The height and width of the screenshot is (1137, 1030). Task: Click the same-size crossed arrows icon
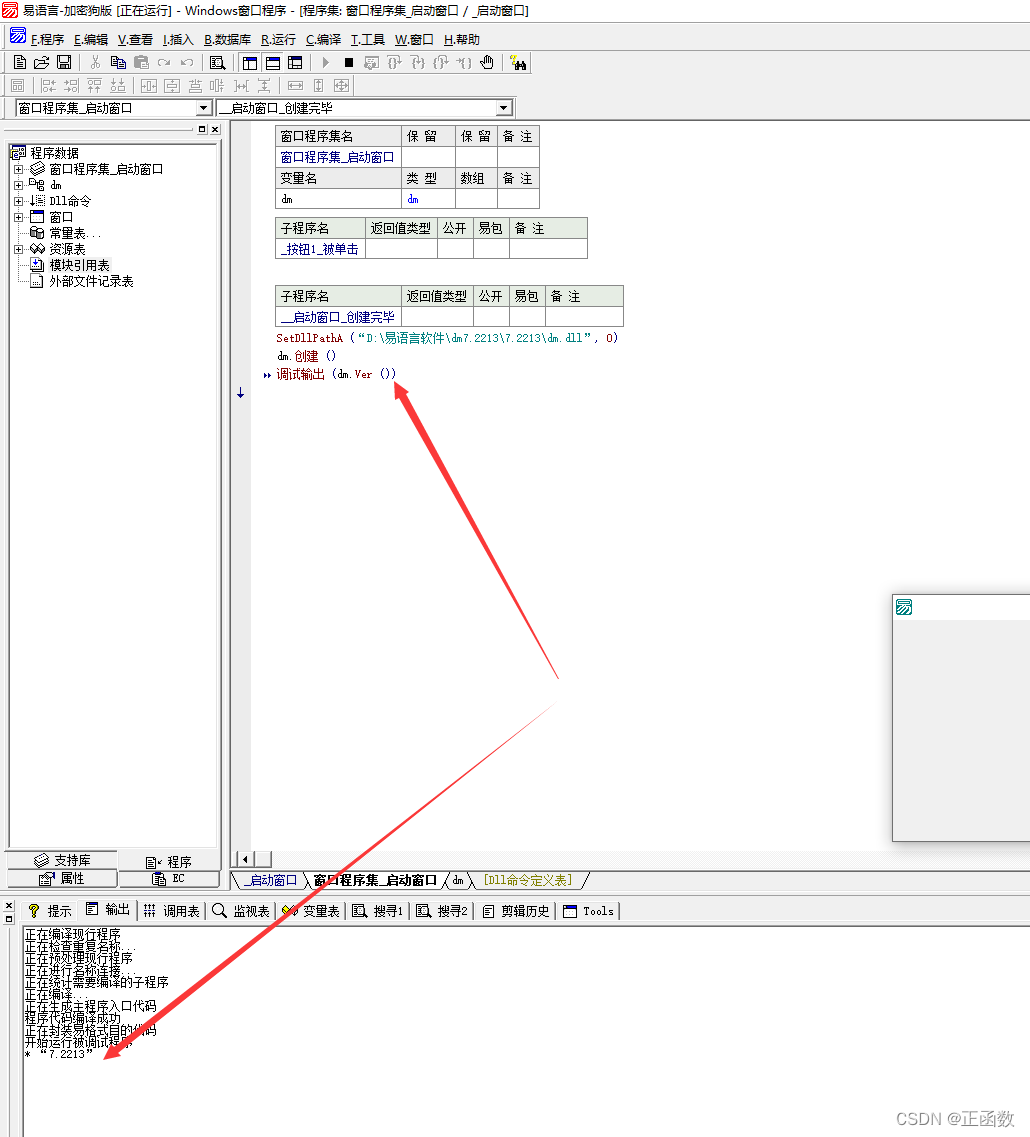(x=342, y=86)
